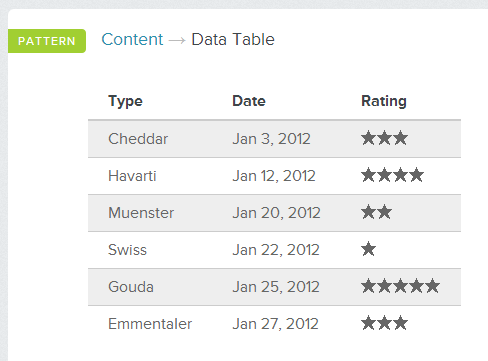
Task: Click Gouda's five-star rating
Action: pyautogui.click(x=400, y=286)
